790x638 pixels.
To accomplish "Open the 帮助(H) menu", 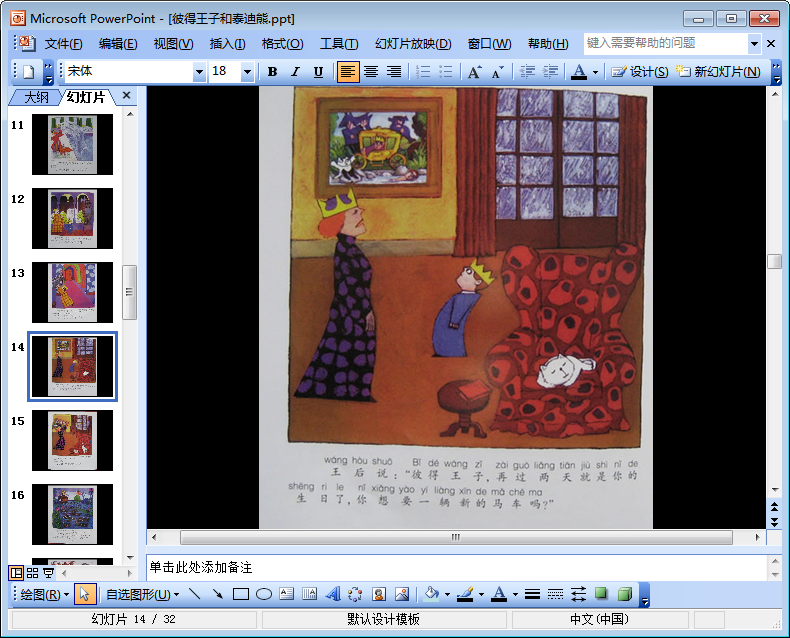I will [548, 44].
